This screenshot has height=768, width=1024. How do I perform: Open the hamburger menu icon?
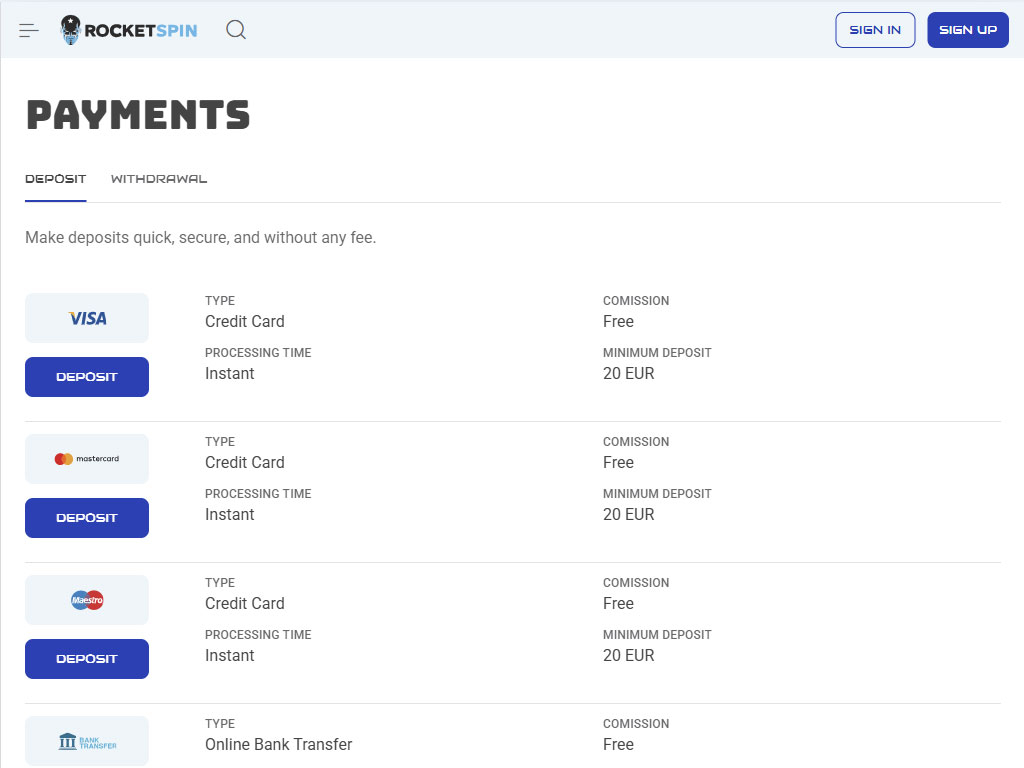tap(29, 30)
